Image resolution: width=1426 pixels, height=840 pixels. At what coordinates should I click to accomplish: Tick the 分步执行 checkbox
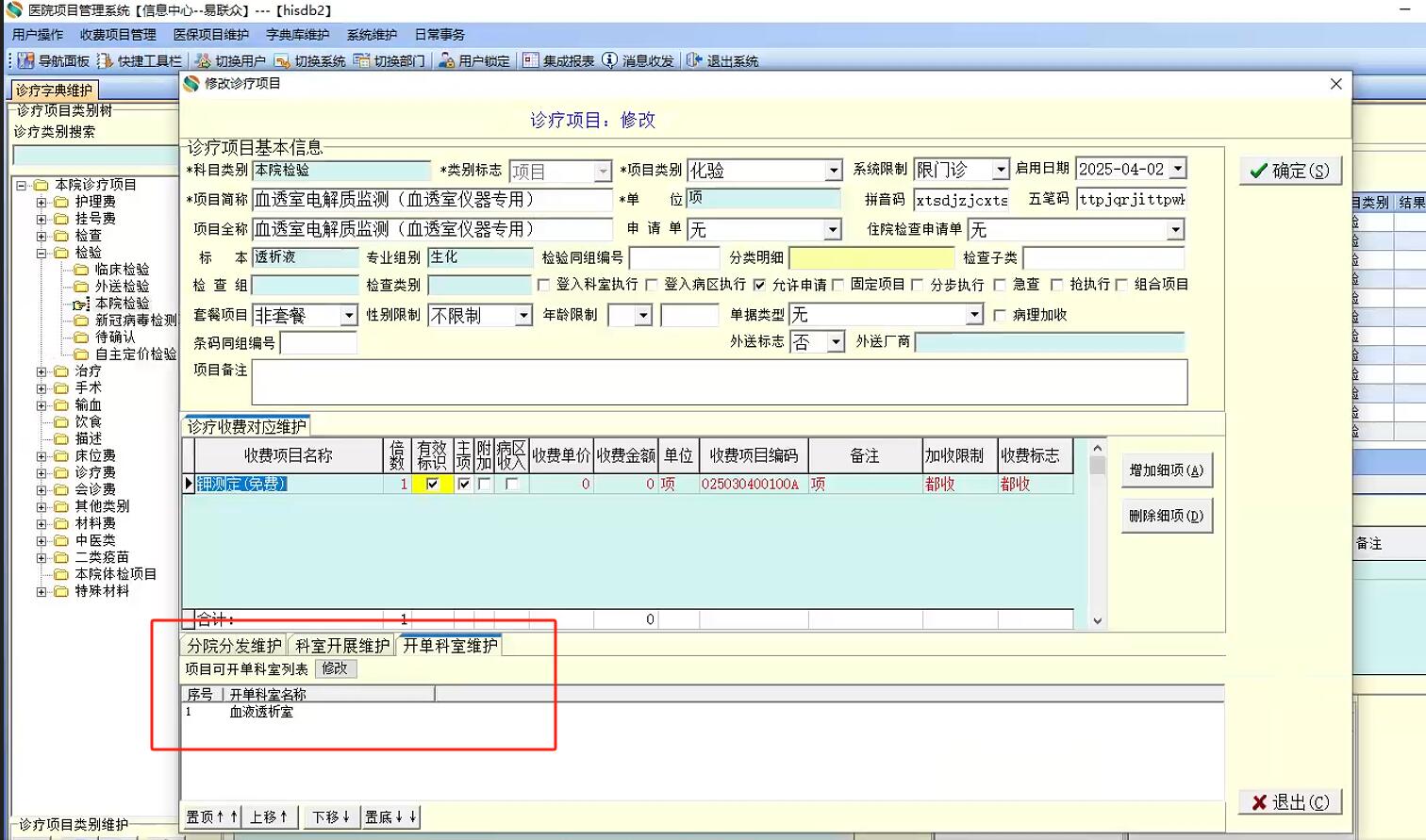tap(917, 285)
